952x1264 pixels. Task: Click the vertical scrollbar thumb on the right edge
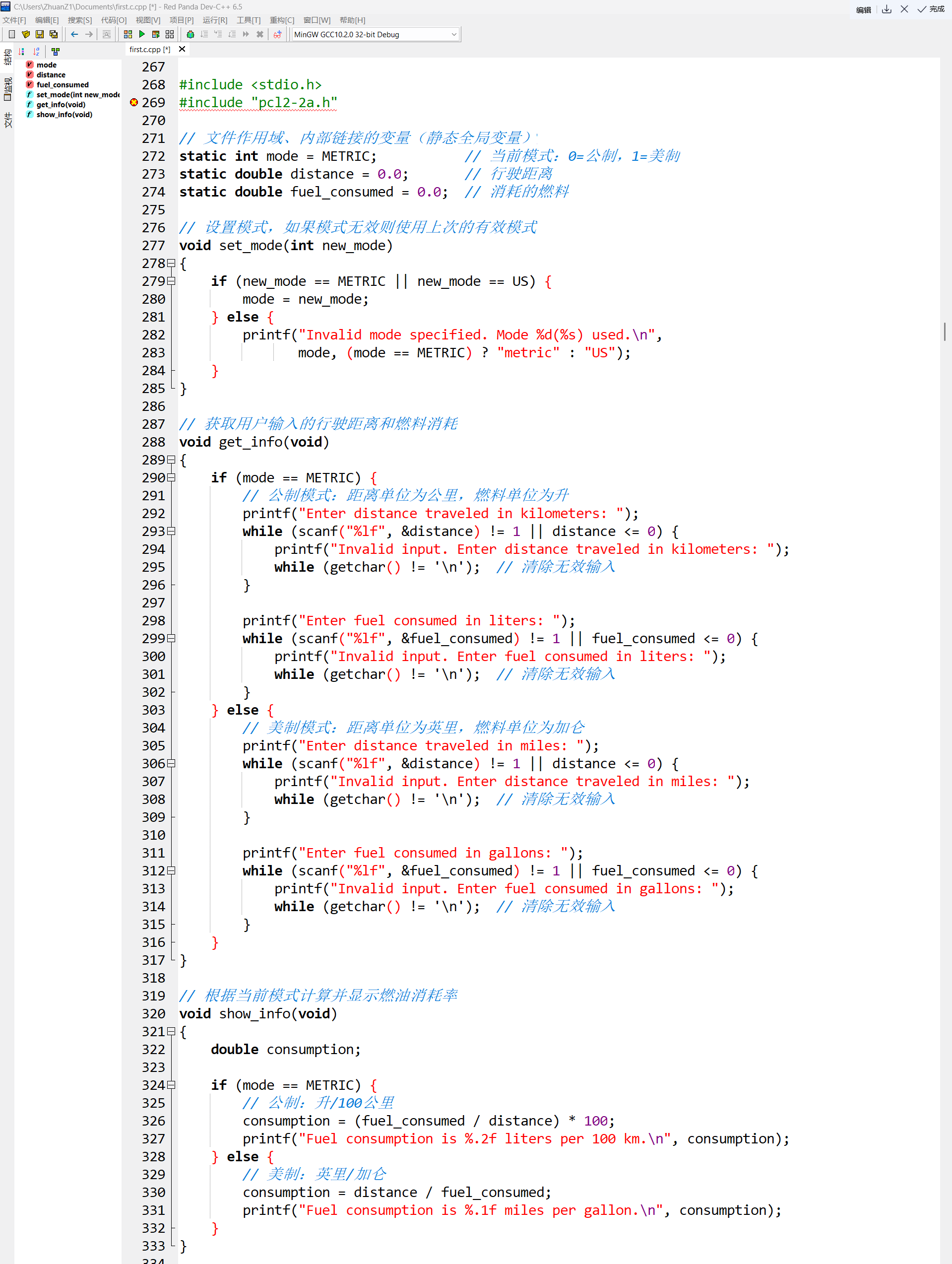945,332
